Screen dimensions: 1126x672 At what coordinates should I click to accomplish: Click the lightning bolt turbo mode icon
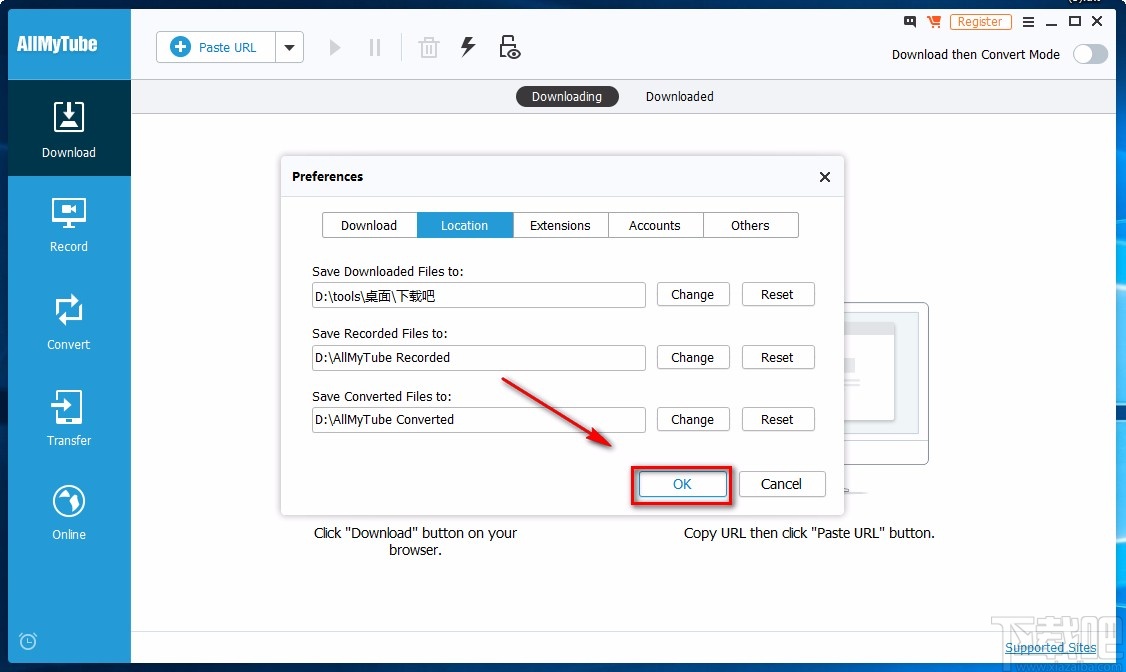click(x=468, y=47)
